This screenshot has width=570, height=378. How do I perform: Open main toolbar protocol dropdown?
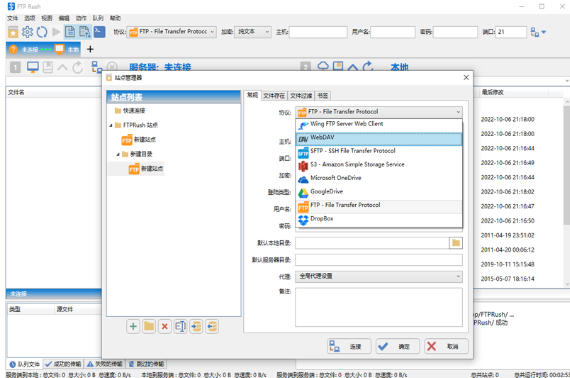pos(172,32)
